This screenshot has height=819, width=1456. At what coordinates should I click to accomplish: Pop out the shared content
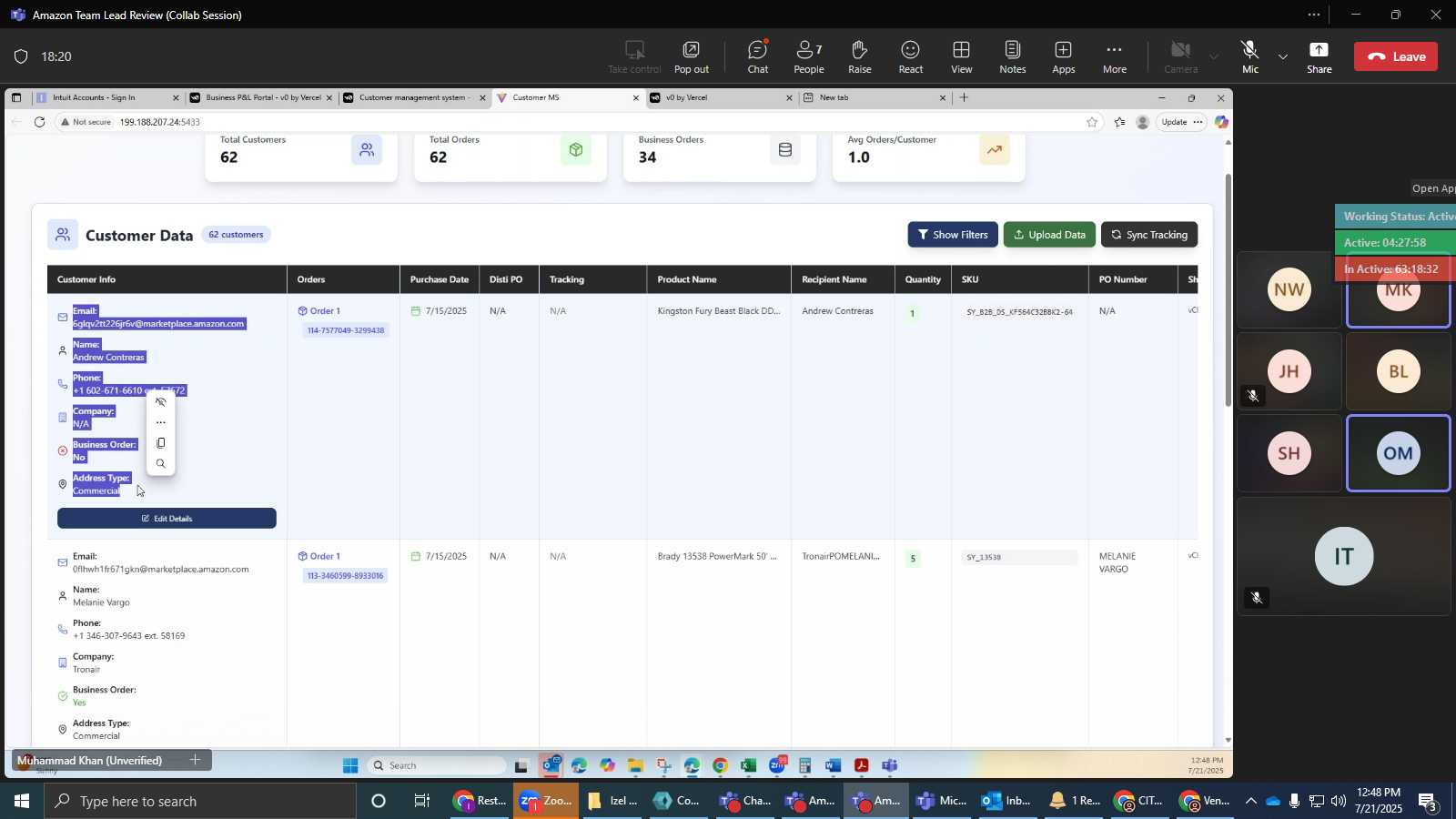[692, 56]
